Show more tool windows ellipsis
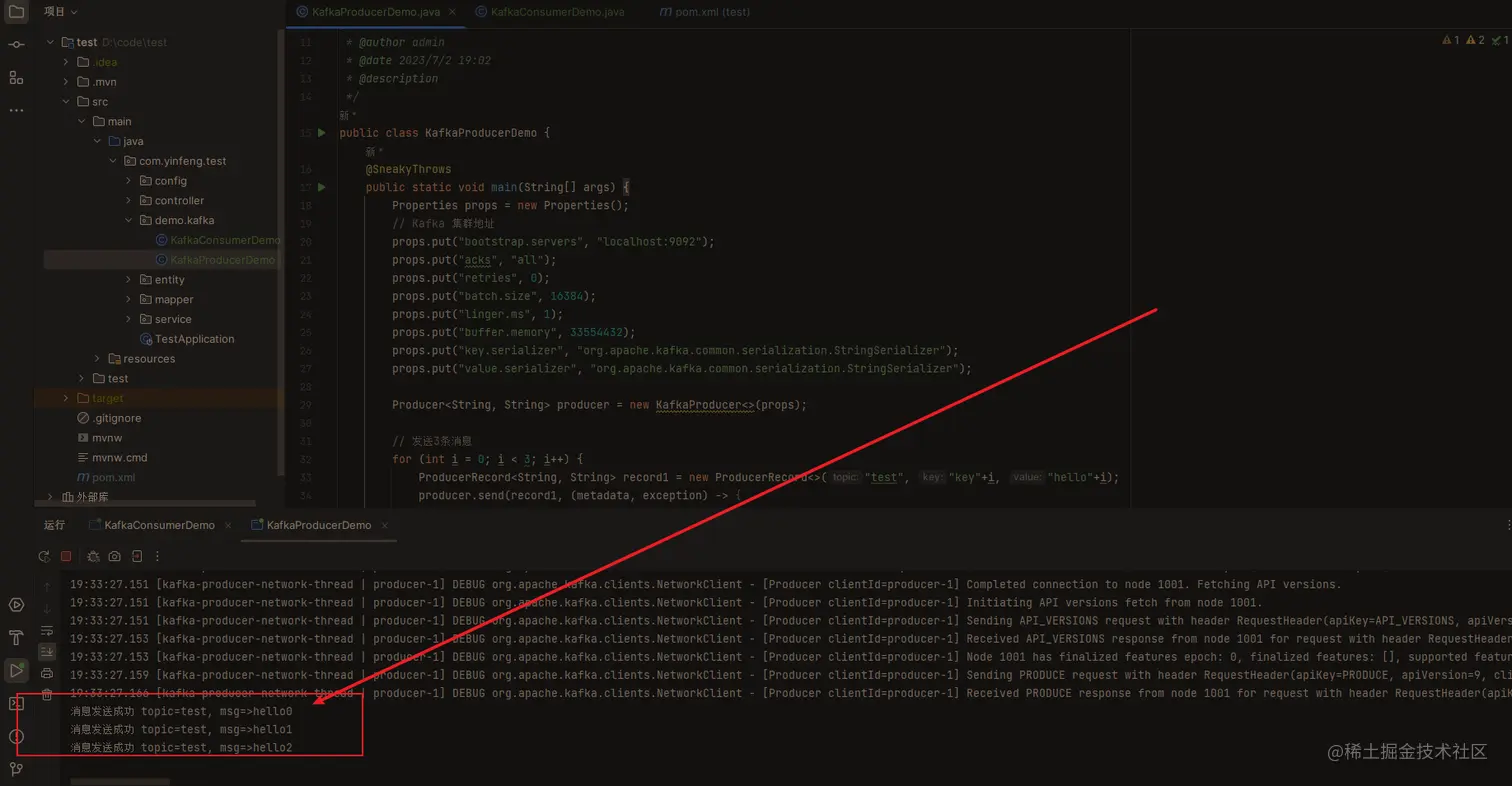The width and height of the screenshot is (1512, 786). [x=16, y=110]
